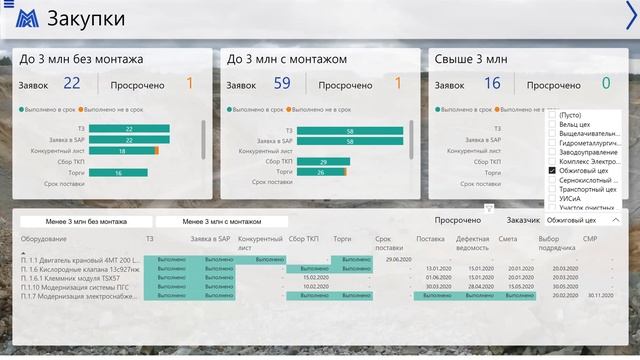Sort by Выбор подрядчика column header
640x360 pixels.
coord(557,243)
